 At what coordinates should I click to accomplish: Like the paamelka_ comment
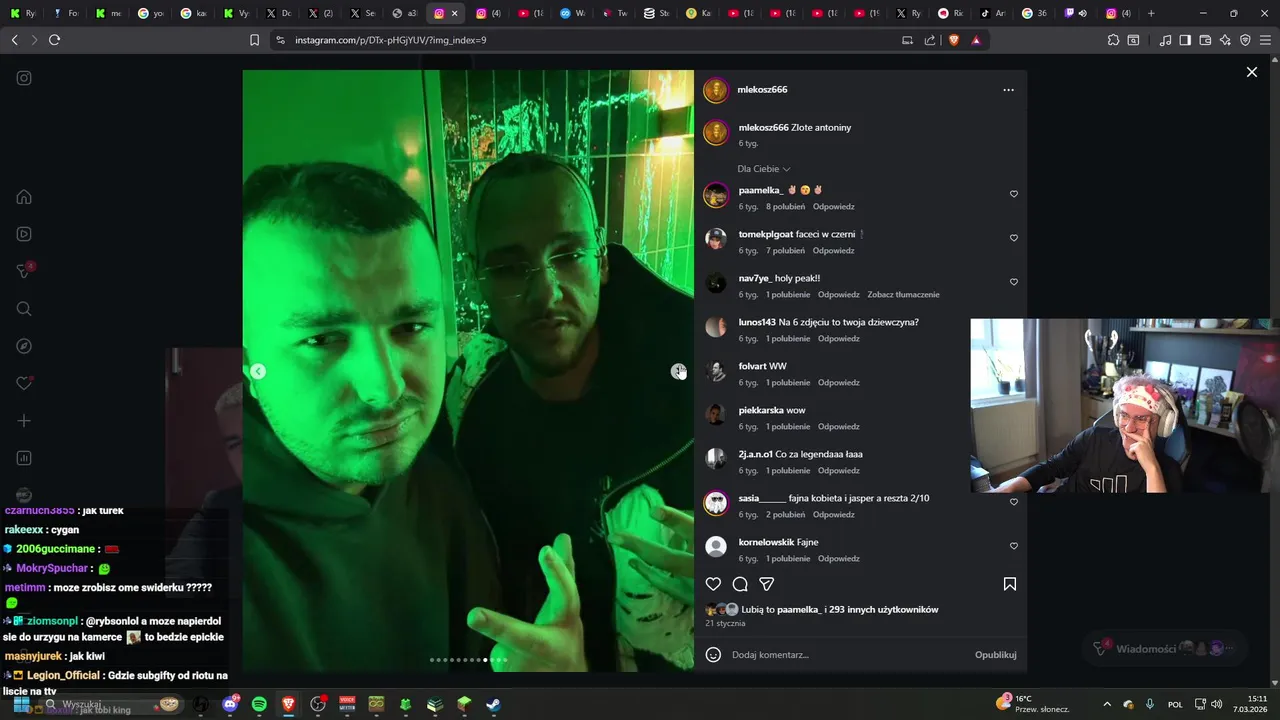tap(1014, 194)
